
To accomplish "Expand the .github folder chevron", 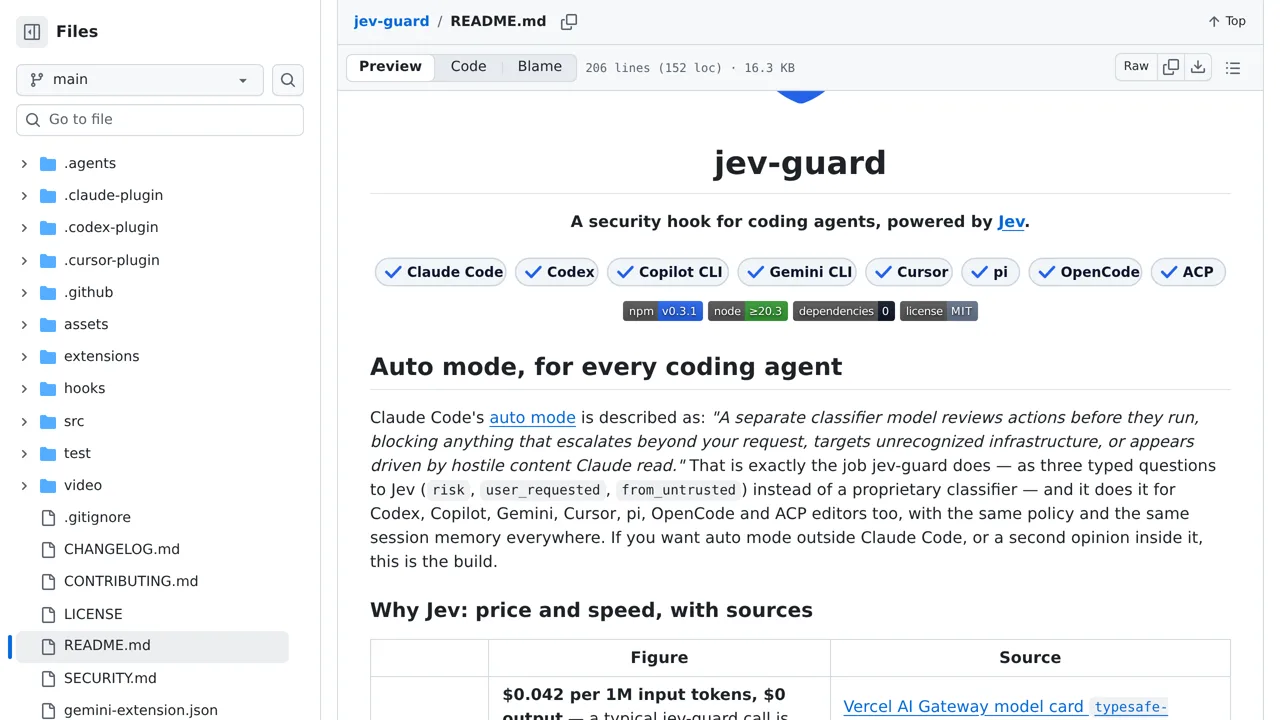I will pyautogui.click(x=24, y=292).
